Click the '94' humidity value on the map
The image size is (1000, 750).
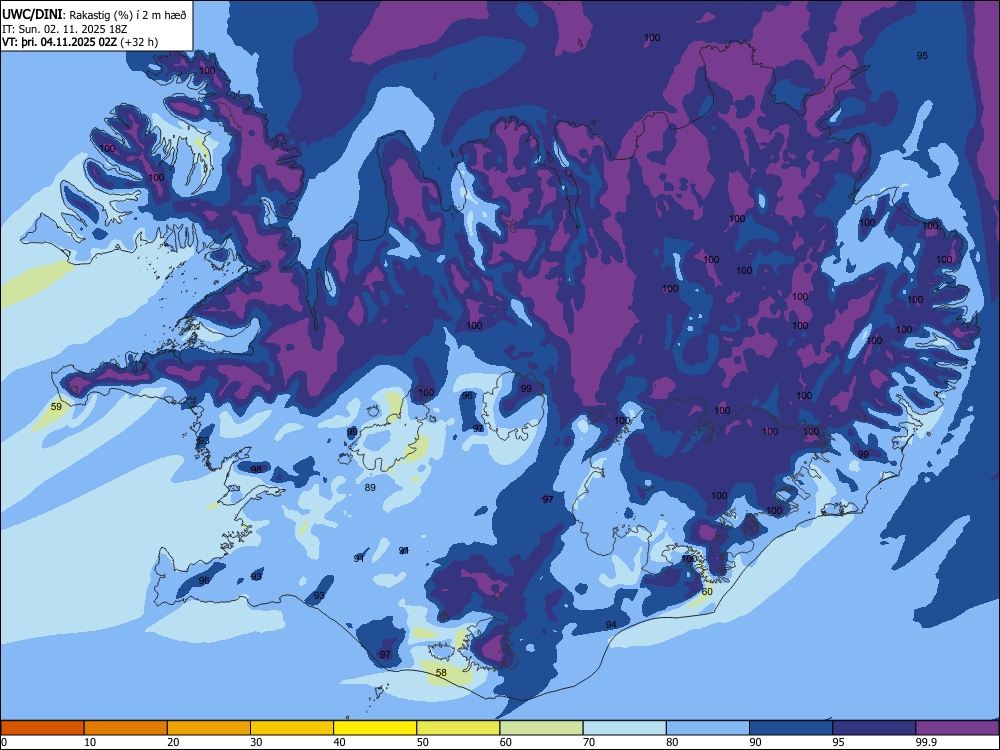coord(611,624)
